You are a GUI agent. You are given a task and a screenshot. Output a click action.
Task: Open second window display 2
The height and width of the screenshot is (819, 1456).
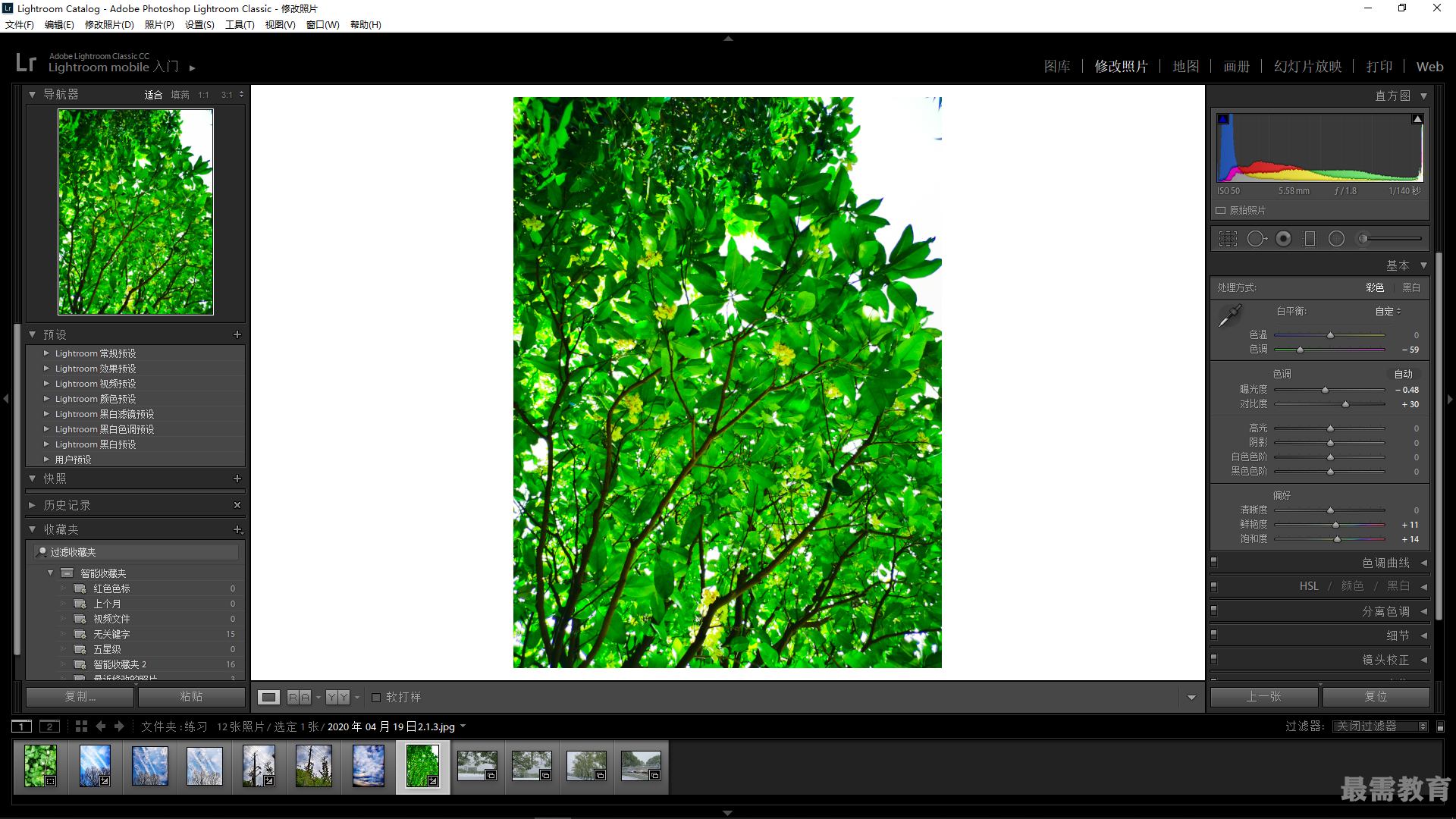click(x=49, y=726)
